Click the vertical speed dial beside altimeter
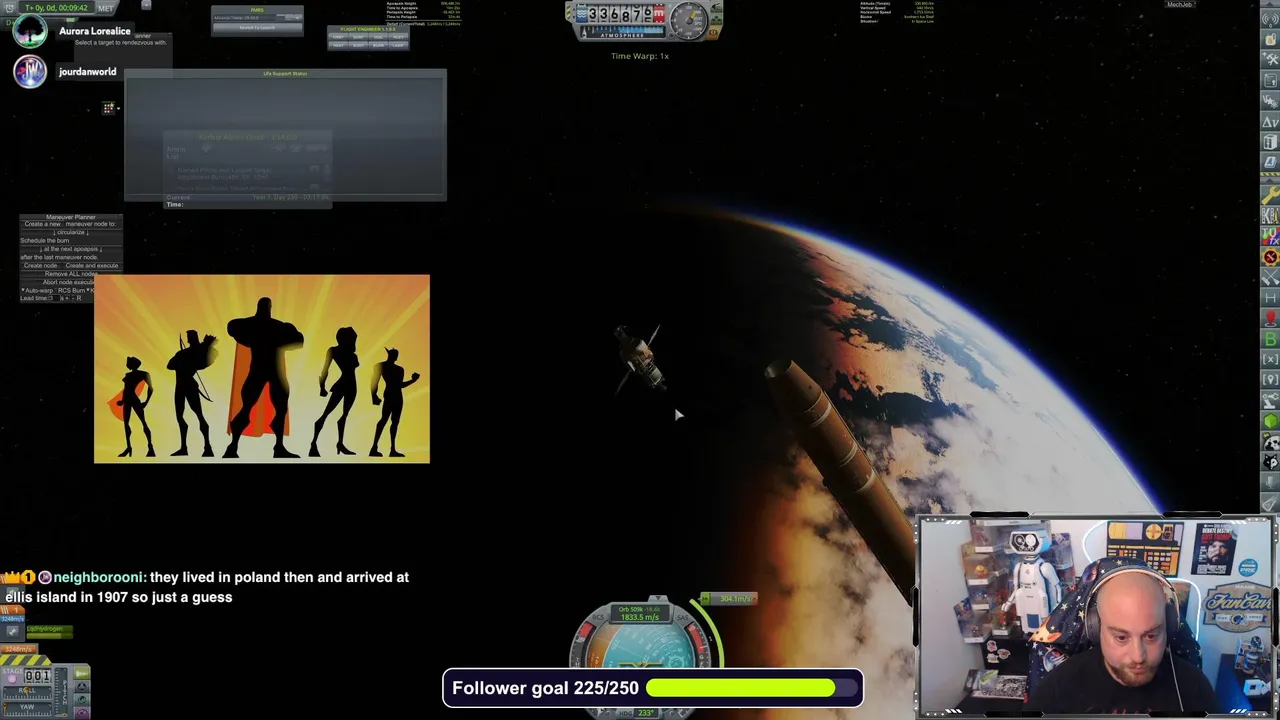The image size is (1280, 720). coord(689,20)
